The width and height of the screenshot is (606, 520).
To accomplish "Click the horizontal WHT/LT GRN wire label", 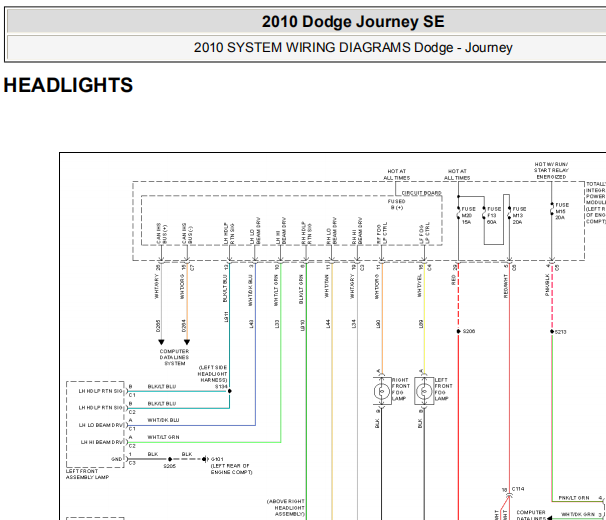I will (163, 437).
